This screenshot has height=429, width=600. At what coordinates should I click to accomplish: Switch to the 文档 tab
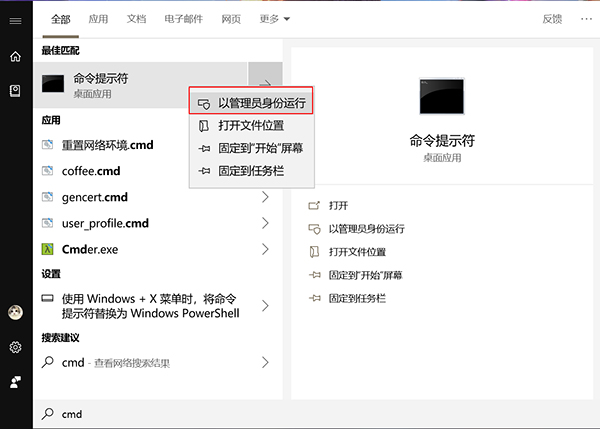coord(136,19)
